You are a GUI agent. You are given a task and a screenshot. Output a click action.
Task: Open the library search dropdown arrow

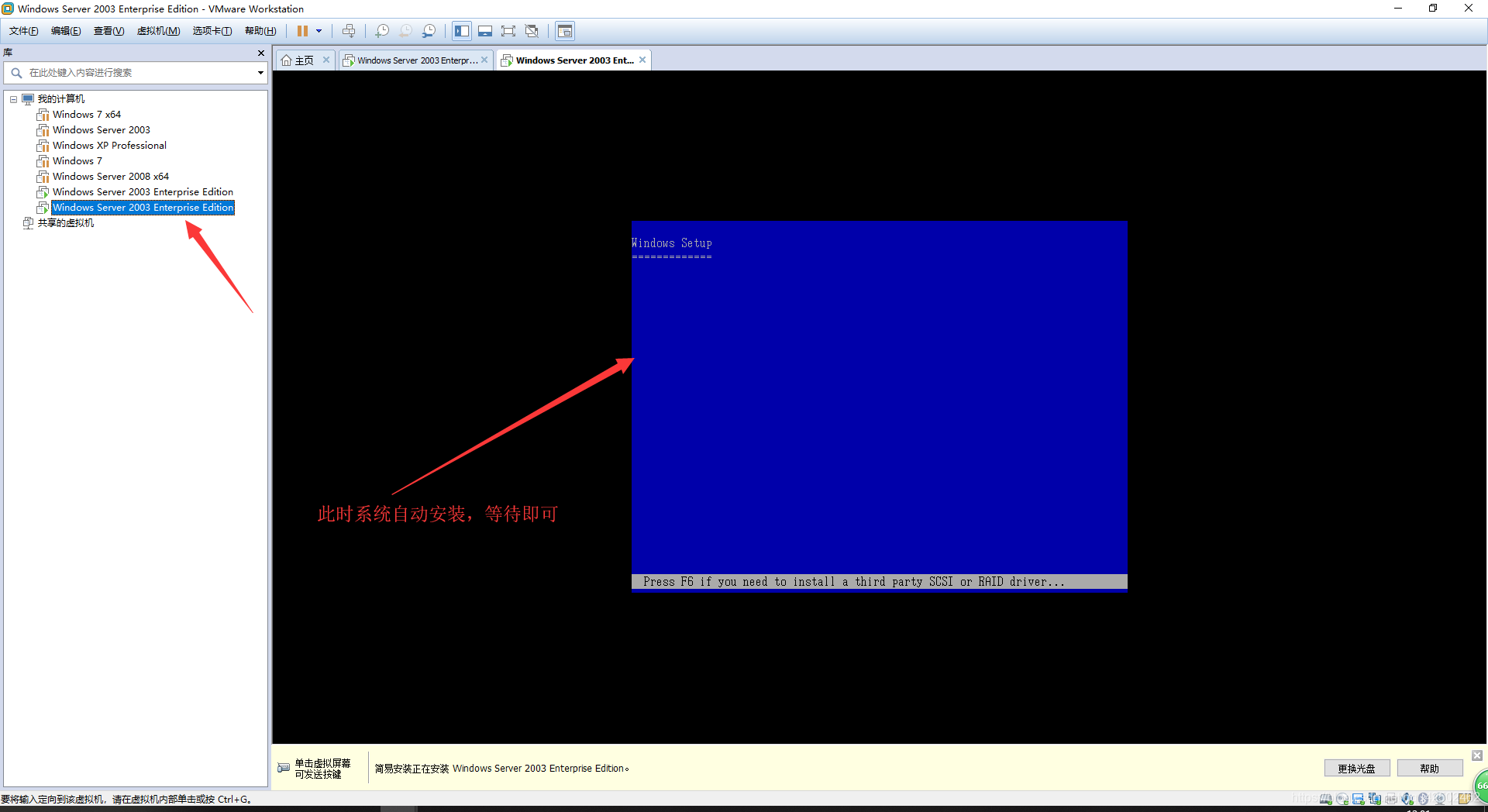pyautogui.click(x=260, y=73)
